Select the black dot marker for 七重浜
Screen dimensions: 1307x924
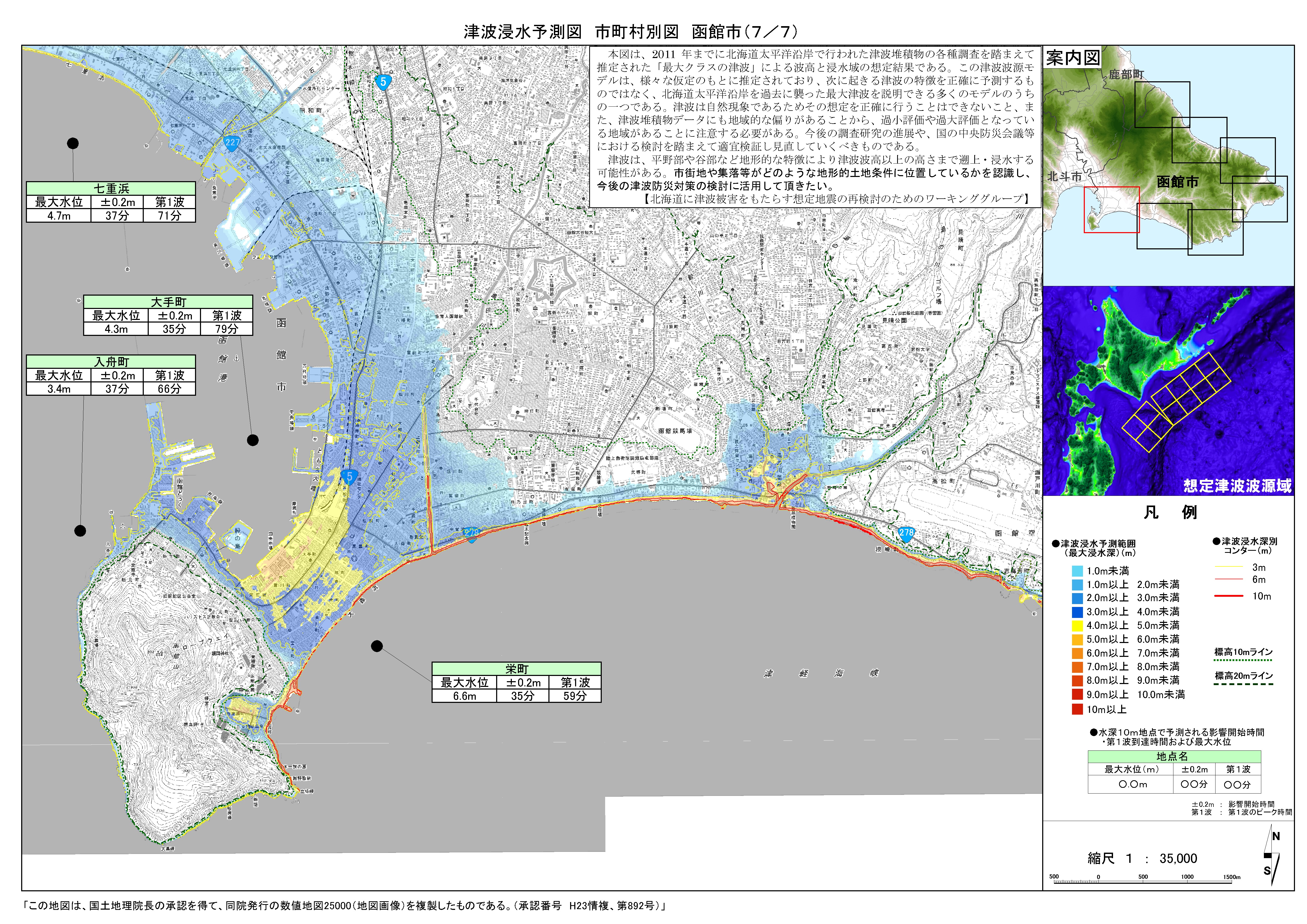73,143
